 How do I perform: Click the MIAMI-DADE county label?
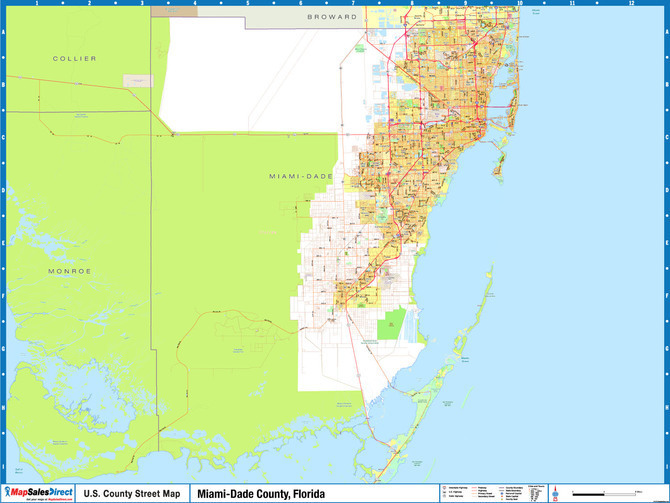coord(301,176)
